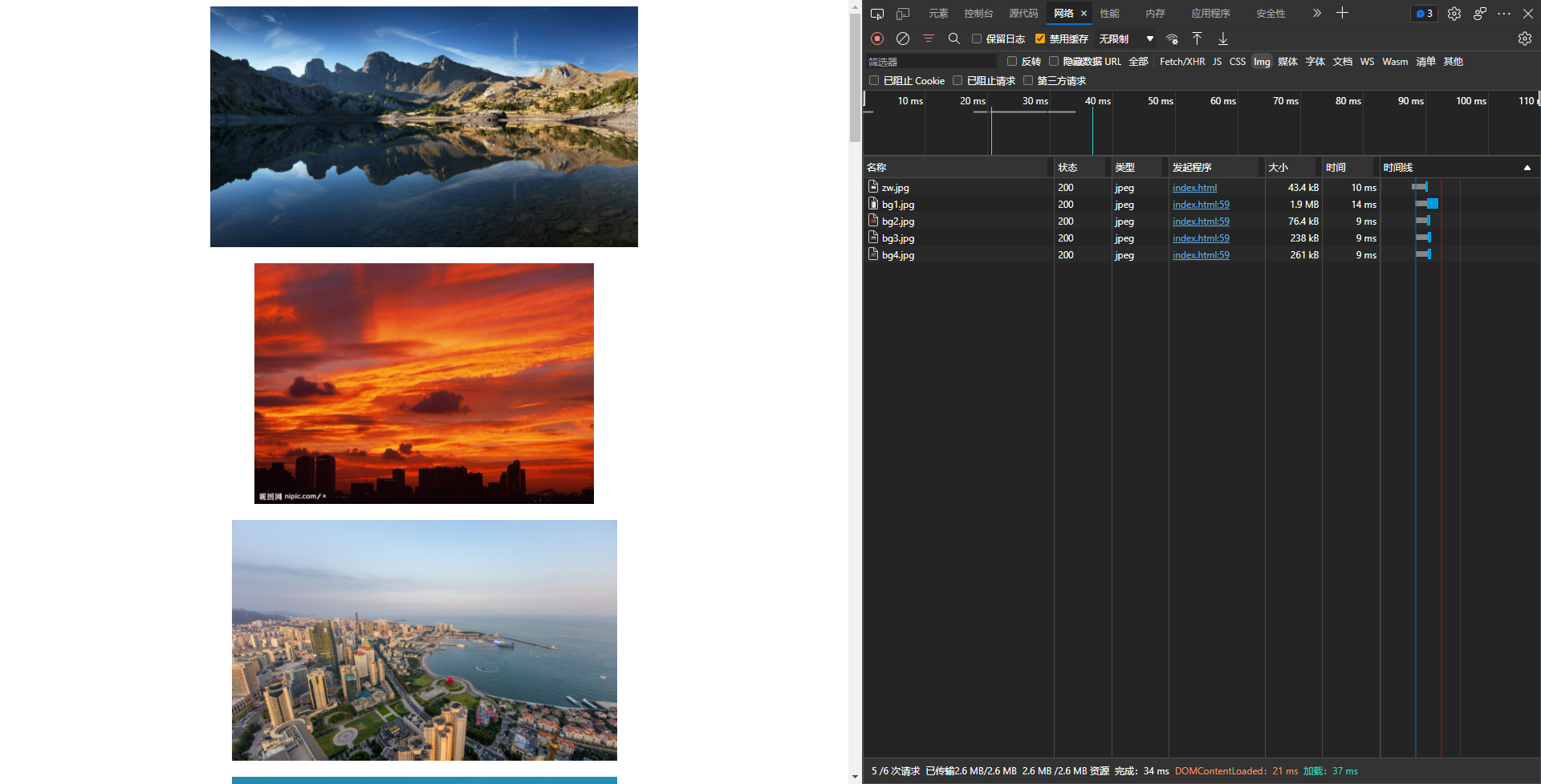Expand more DevTools tabs chevron
Screen dimensions: 1541x784
1317,13
